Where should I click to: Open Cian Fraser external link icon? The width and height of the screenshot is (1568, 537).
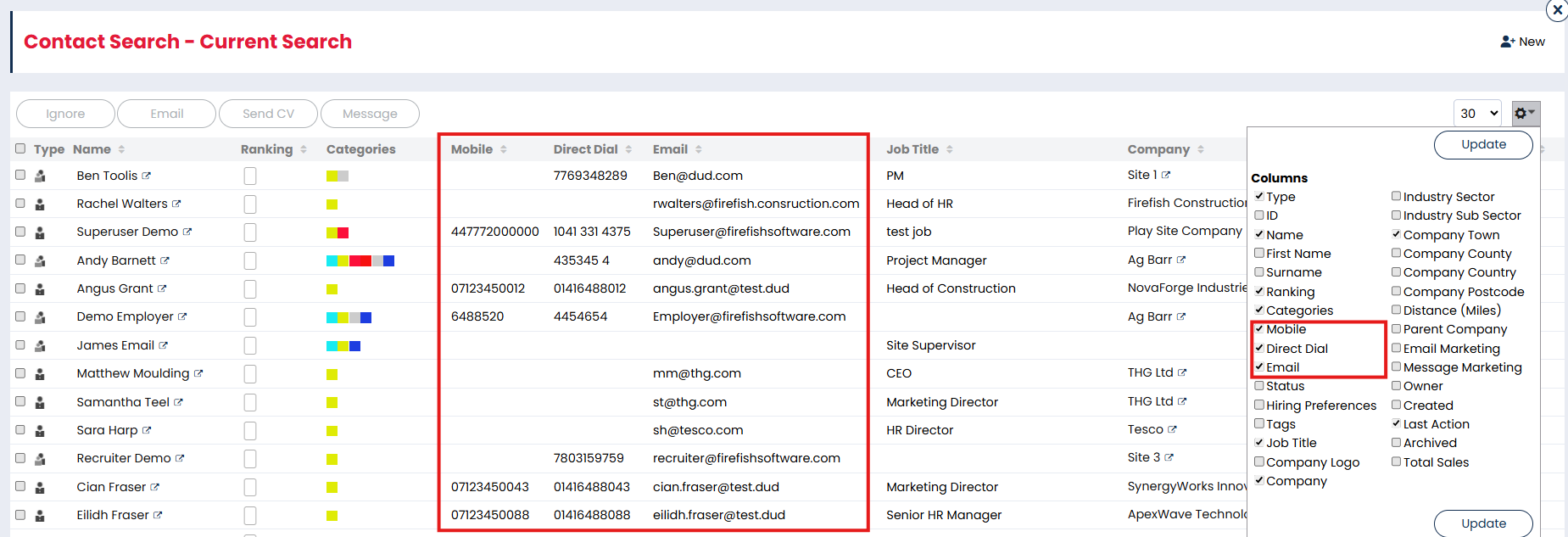[x=154, y=487]
